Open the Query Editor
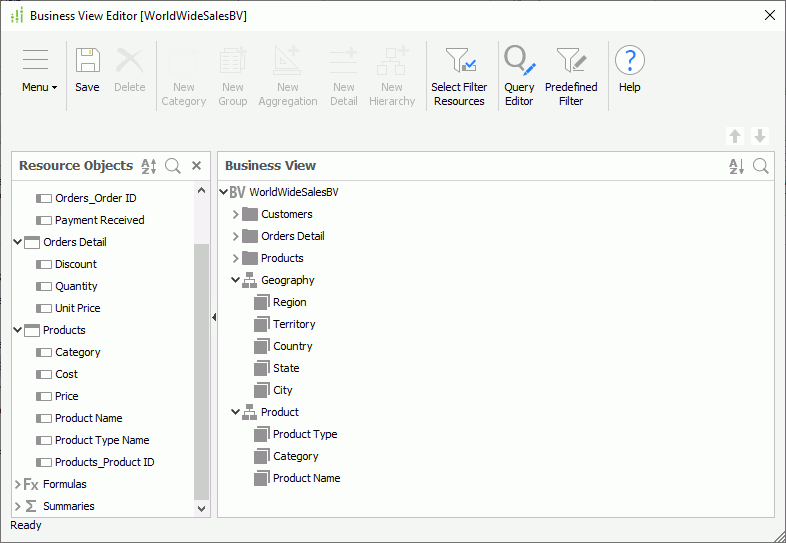Screen dimensions: 786x543 pyautogui.click(x=519, y=61)
